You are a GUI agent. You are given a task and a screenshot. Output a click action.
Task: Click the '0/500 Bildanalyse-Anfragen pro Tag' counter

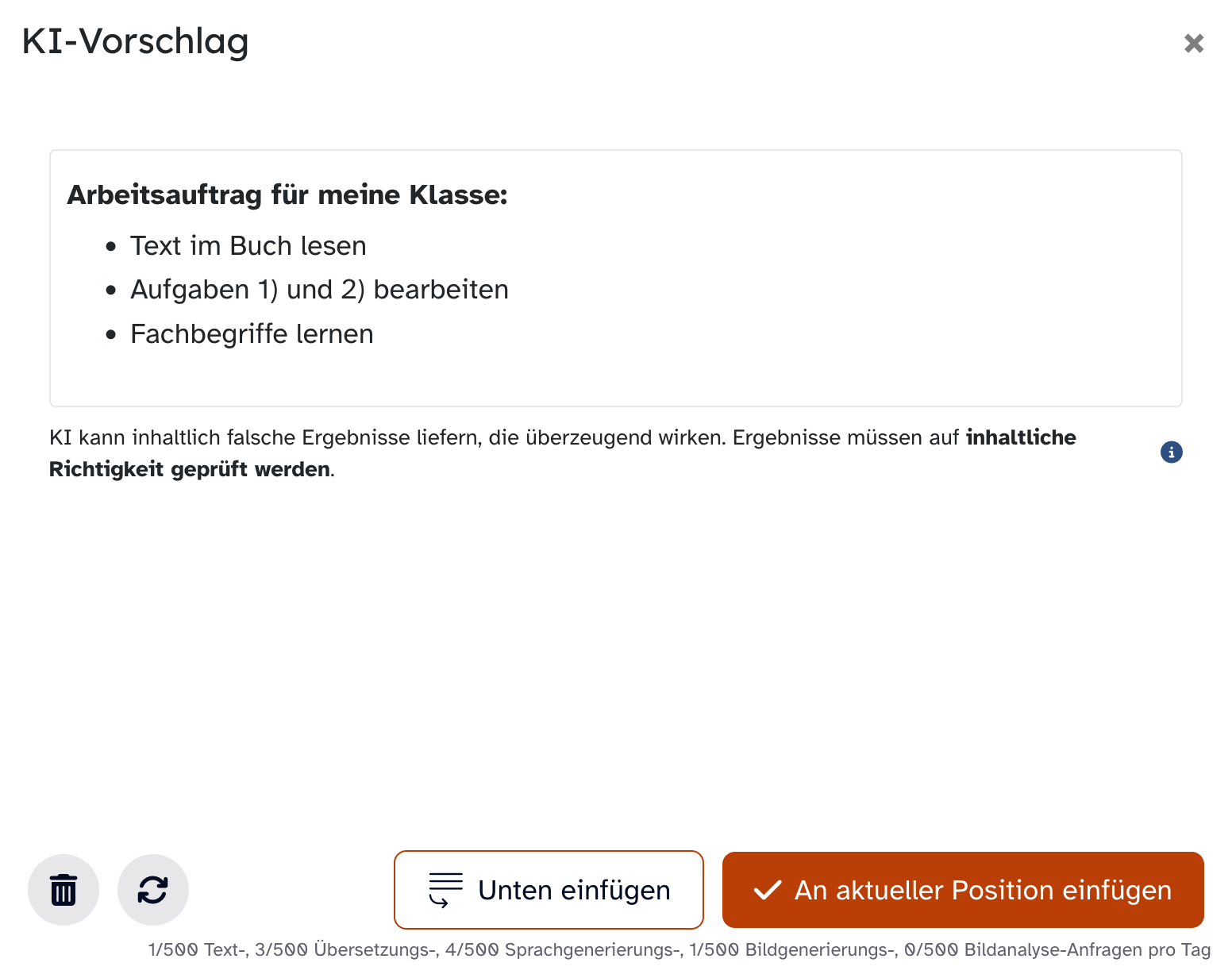pos(1057,949)
